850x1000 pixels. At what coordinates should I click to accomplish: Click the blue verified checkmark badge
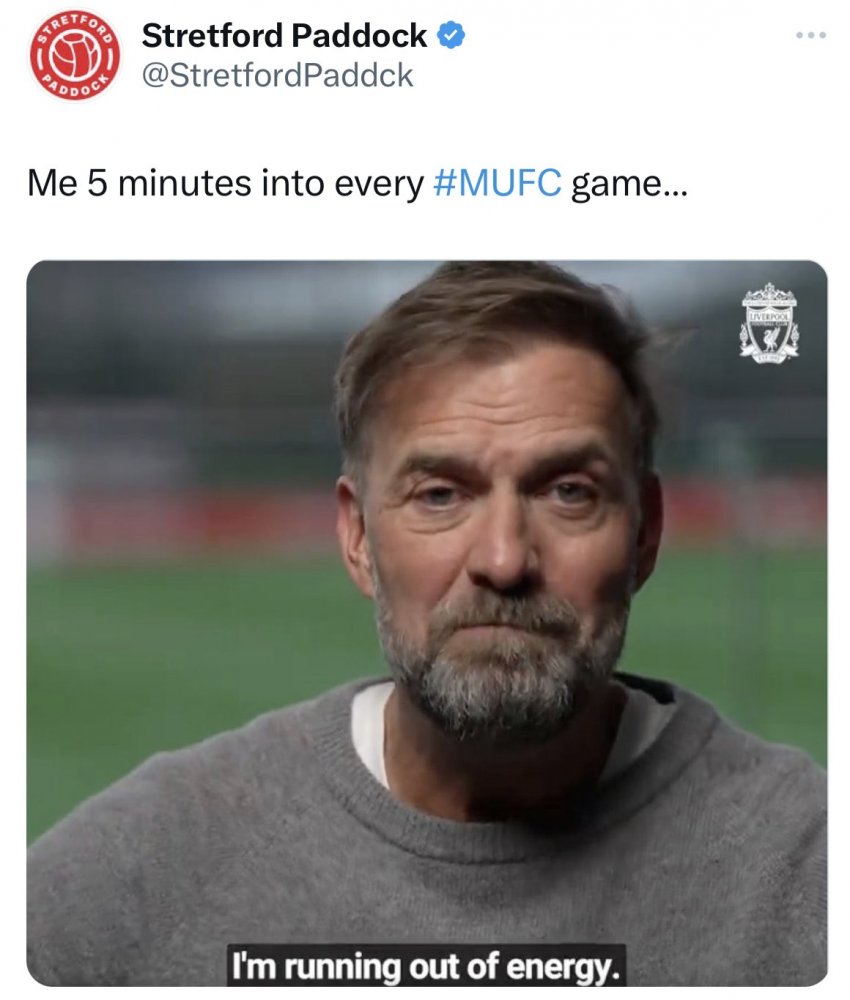(451, 35)
